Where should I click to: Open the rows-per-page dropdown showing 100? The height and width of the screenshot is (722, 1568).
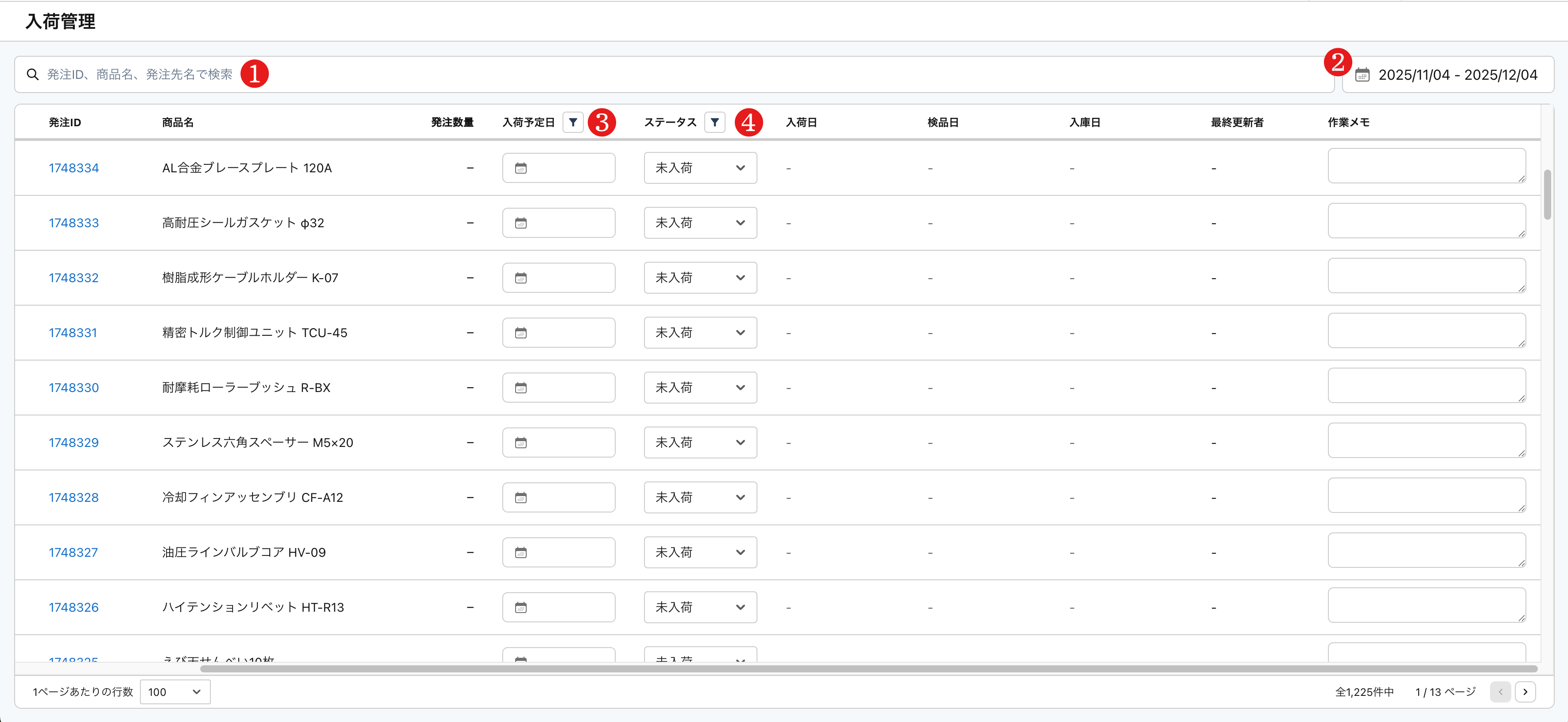[x=175, y=691]
